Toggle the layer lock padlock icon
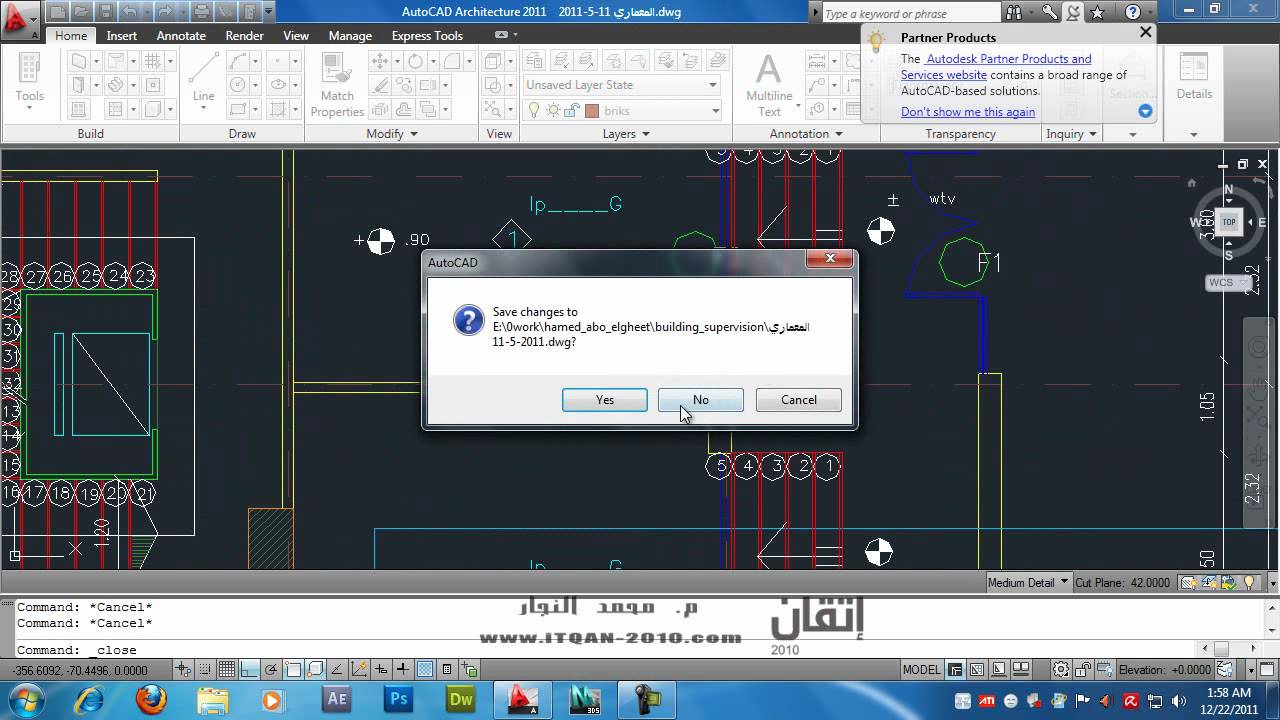Viewport: 1280px width, 720px height. tap(572, 110)
